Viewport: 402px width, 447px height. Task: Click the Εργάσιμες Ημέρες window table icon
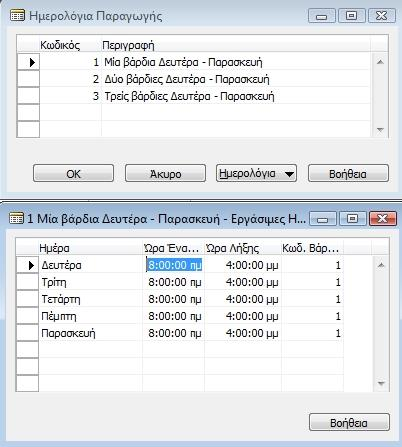(x=16, y=218)
